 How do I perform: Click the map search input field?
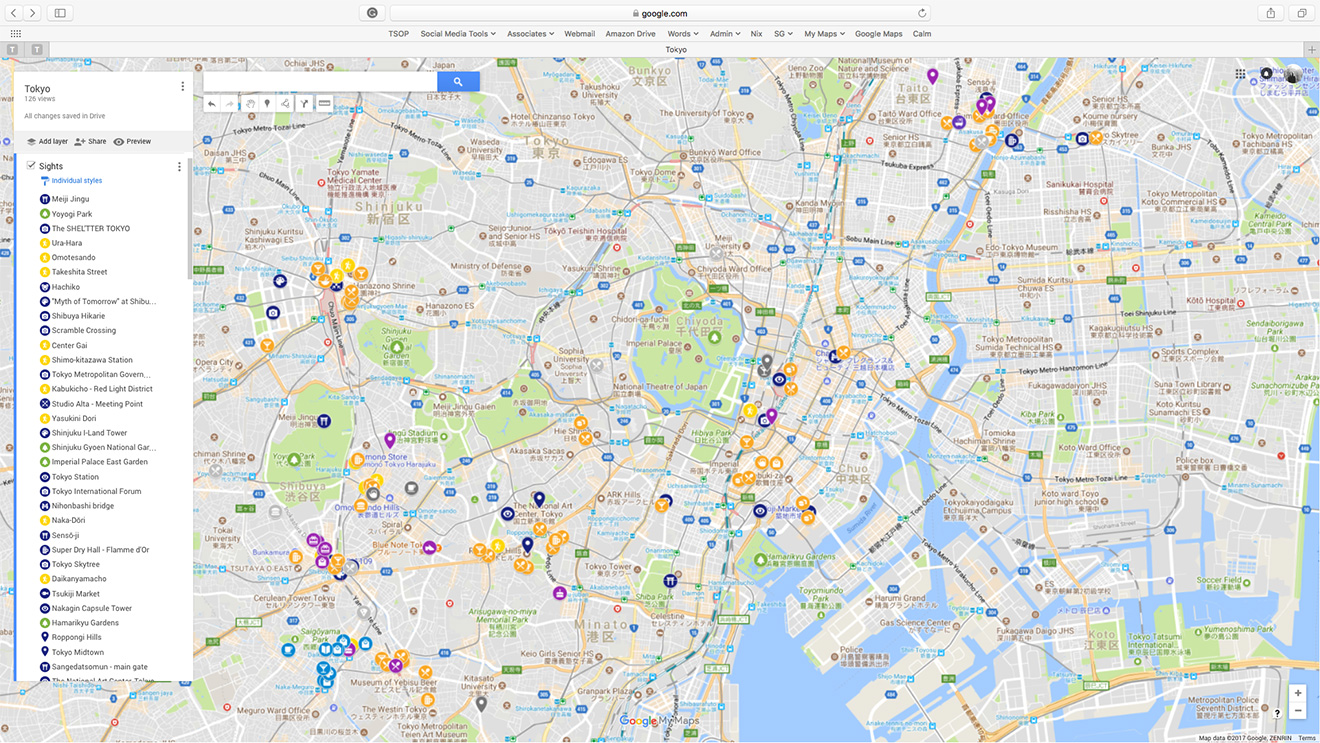pos(320,82)
